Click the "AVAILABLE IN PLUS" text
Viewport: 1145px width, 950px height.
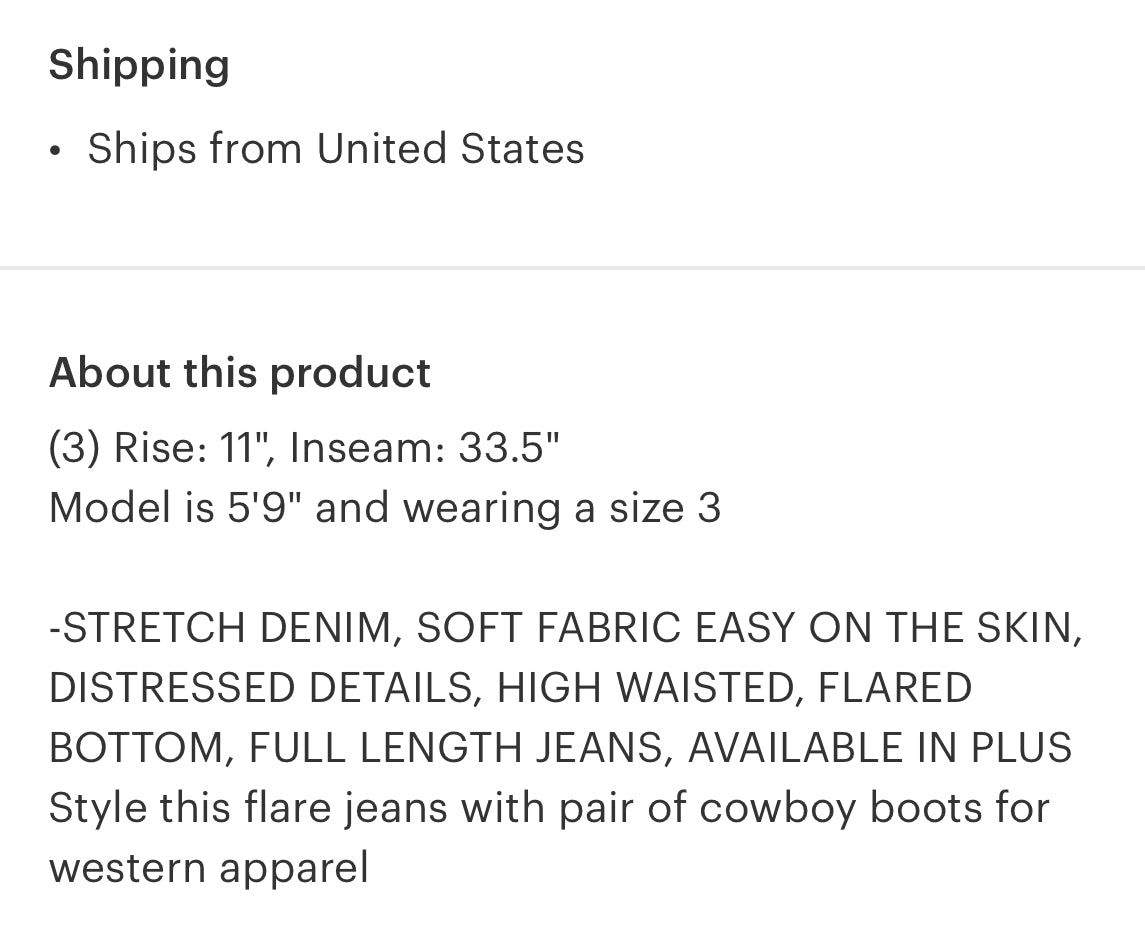tap(880, 748)
